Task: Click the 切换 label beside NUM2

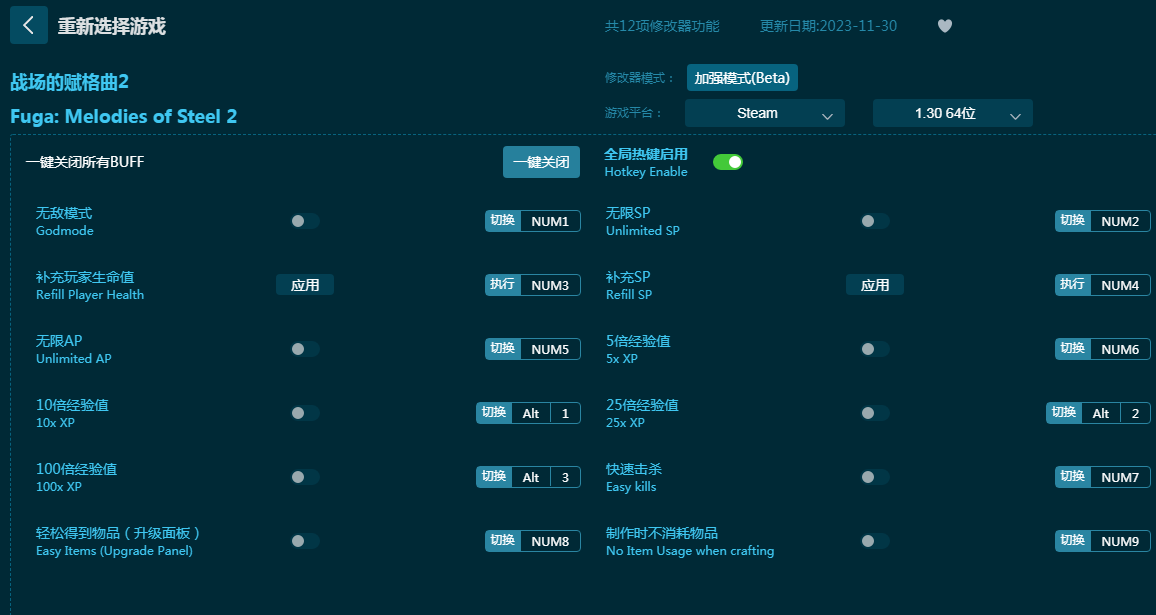Action: pos(1073,220)
